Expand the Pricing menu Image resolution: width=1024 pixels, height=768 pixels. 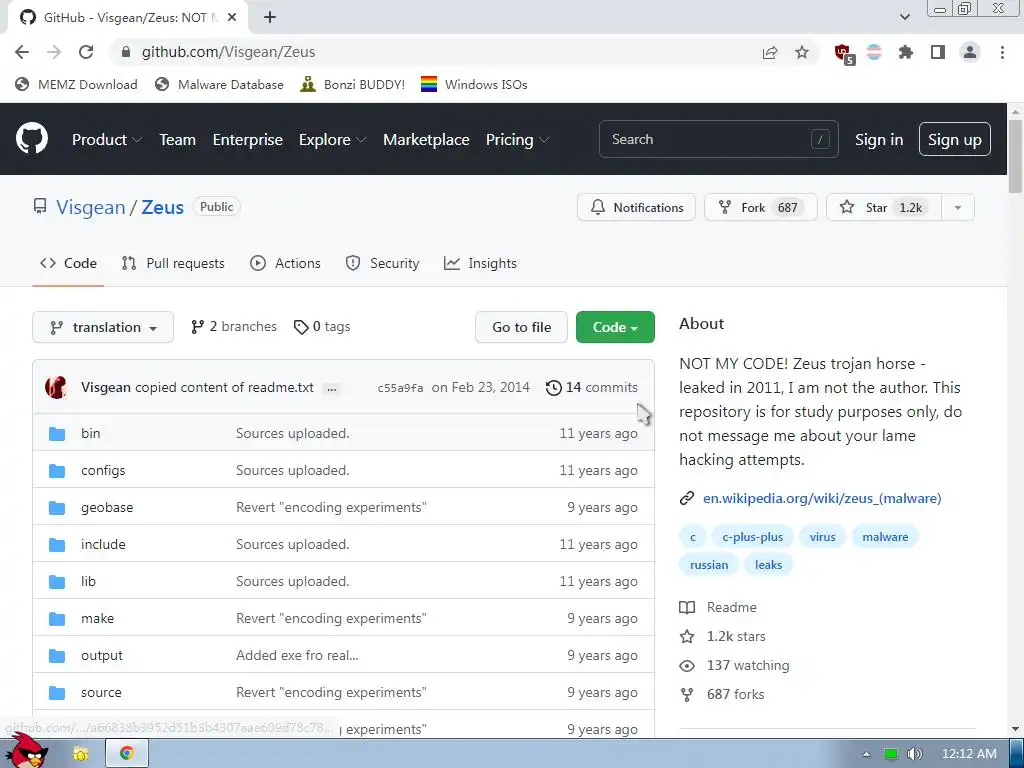tap(517, 140)
